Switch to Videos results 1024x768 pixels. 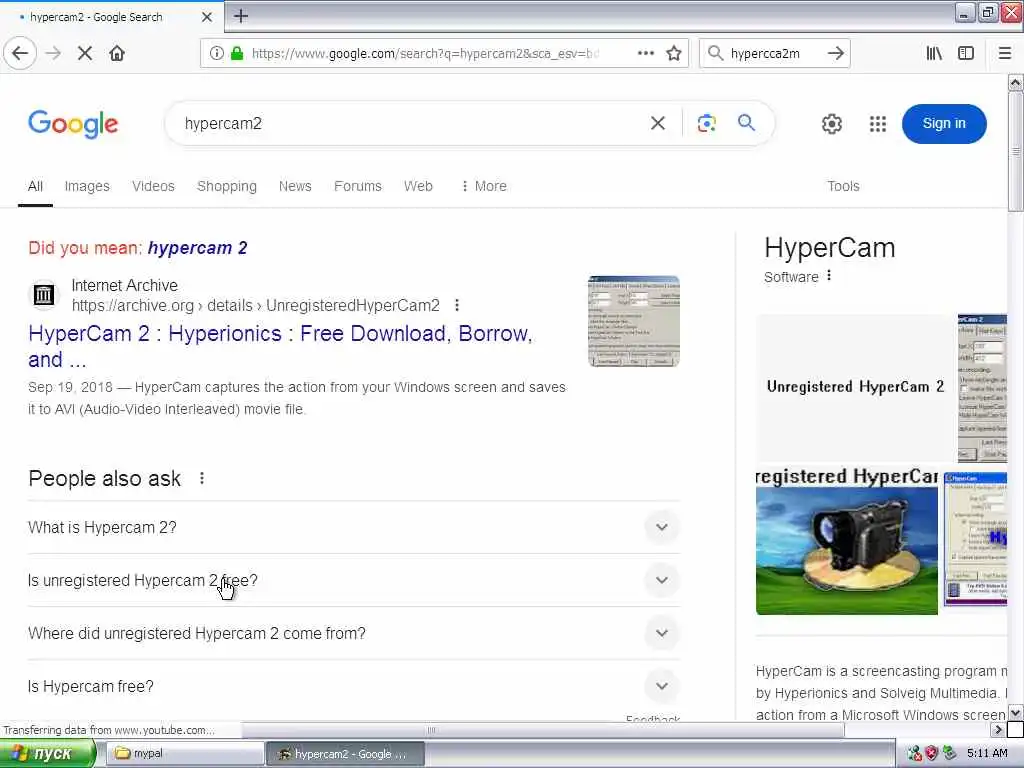[153, 187]
